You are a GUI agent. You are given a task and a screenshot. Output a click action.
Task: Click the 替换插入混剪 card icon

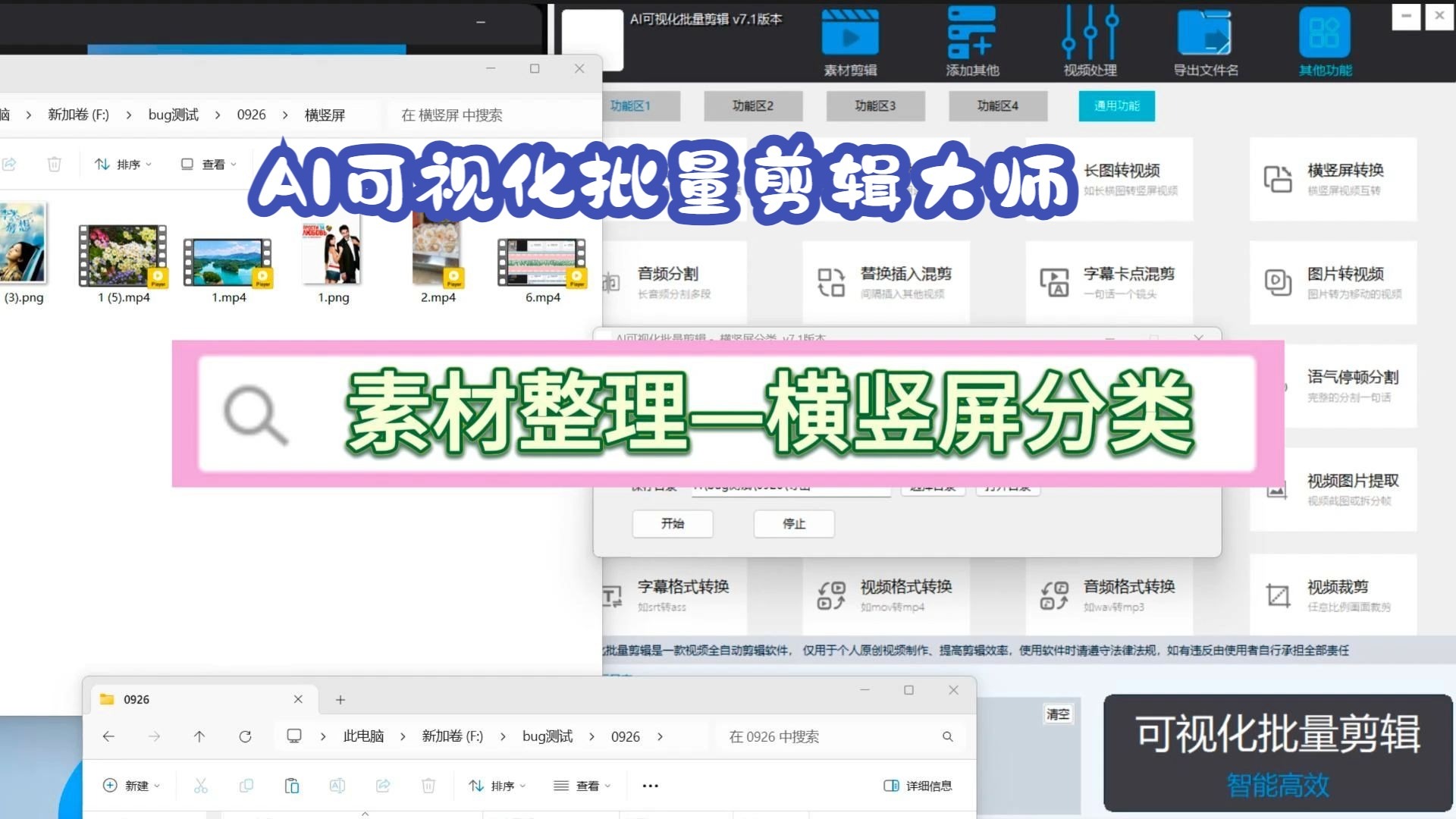[x=831, y=282]
